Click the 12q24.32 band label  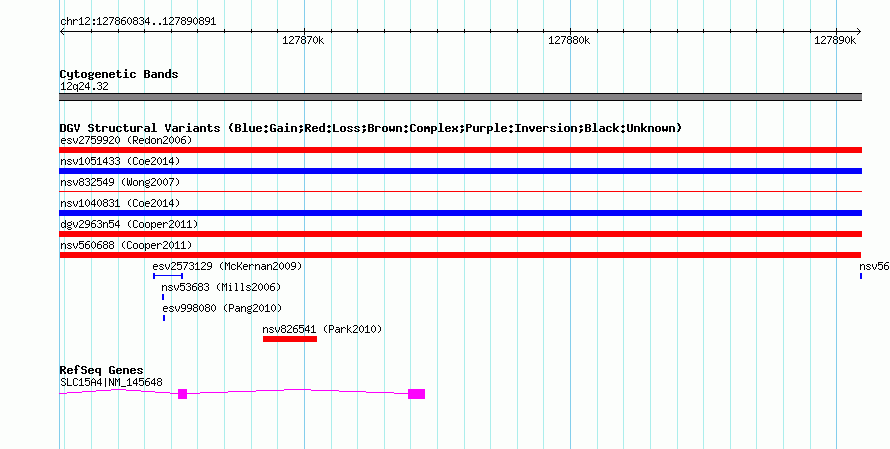84,86
